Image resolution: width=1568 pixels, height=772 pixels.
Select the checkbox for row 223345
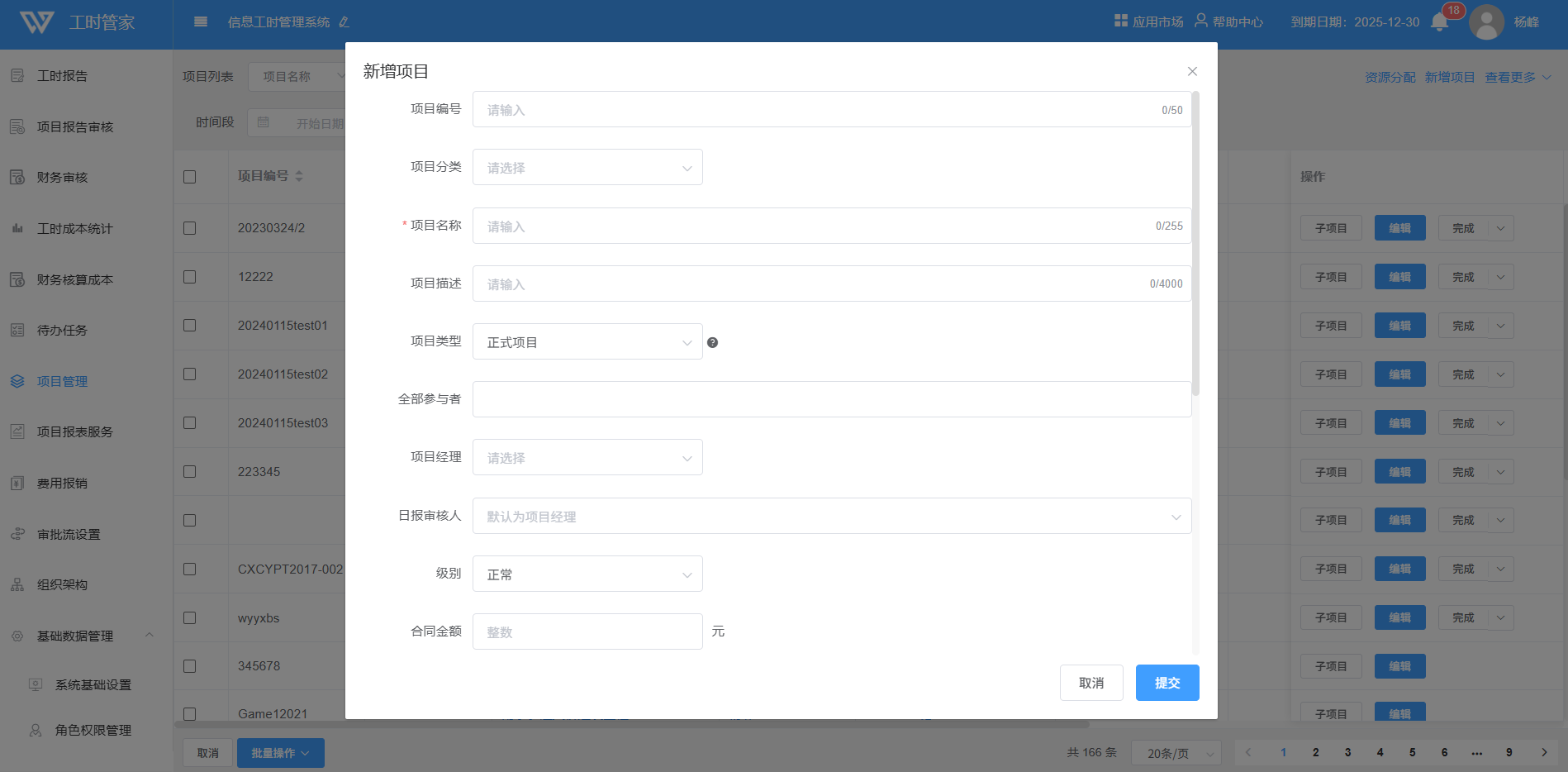click(x=190, y=472)
